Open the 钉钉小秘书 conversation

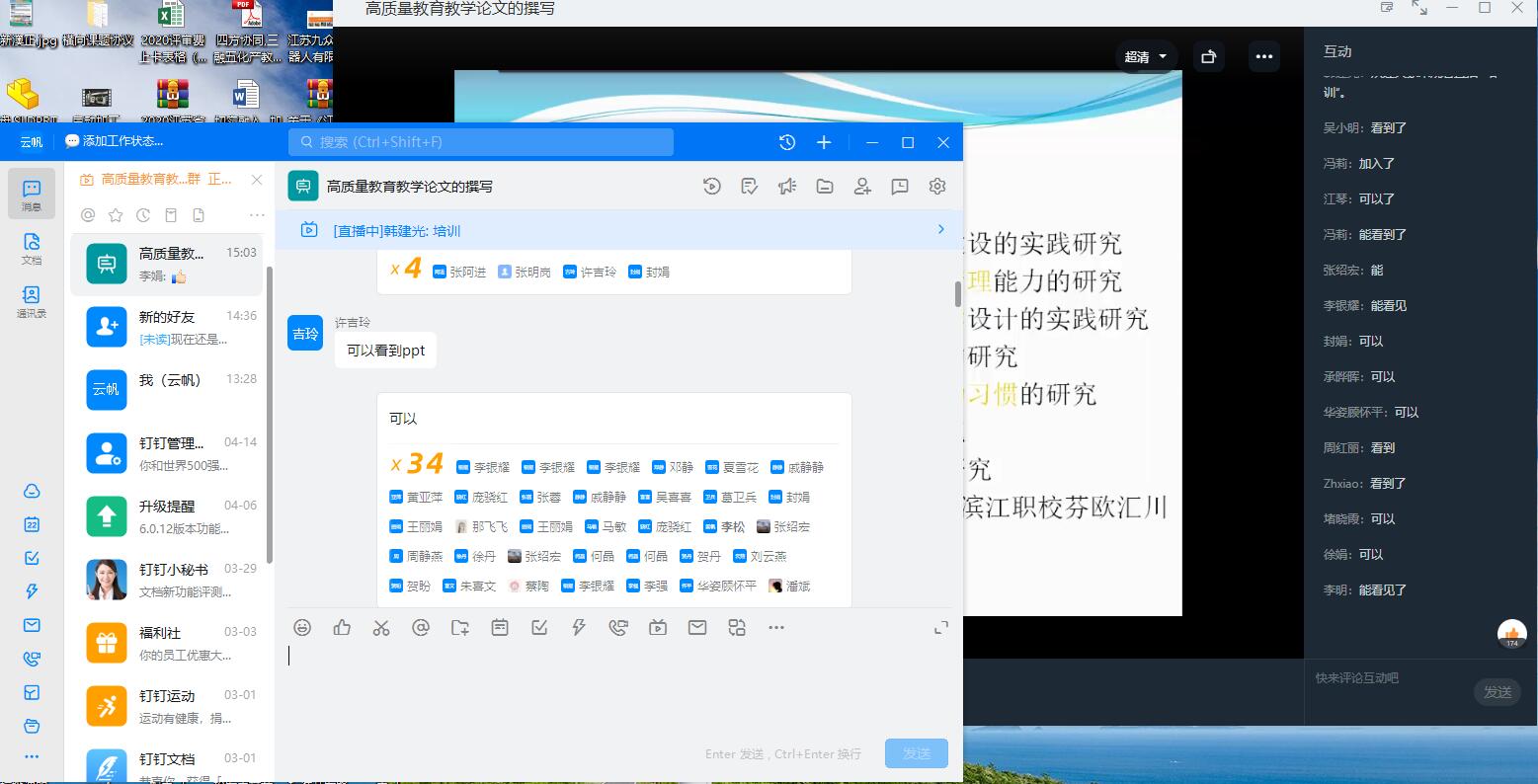[x=170, y=580]
